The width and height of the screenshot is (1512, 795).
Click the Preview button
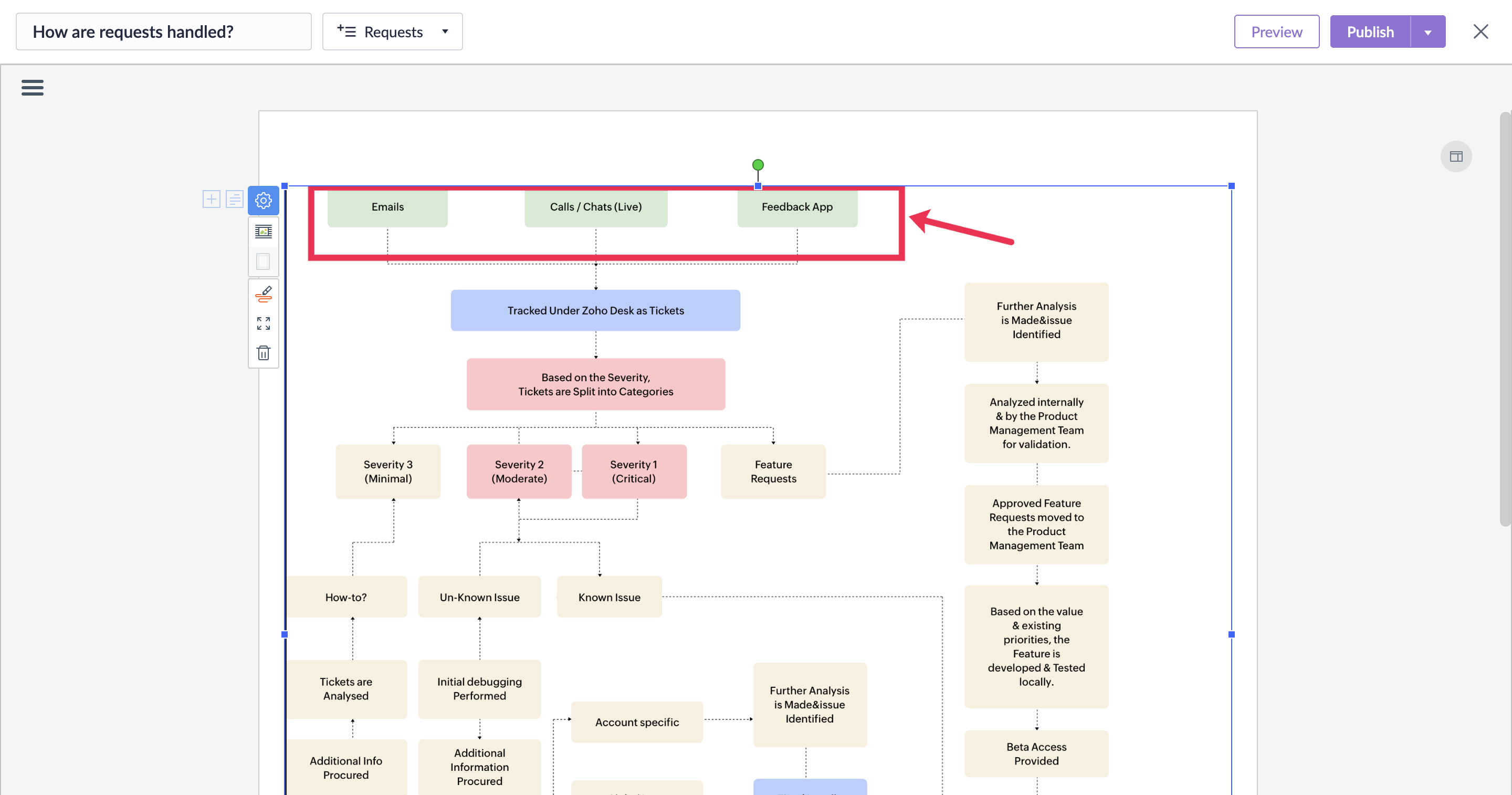[x=1276, y=32]
